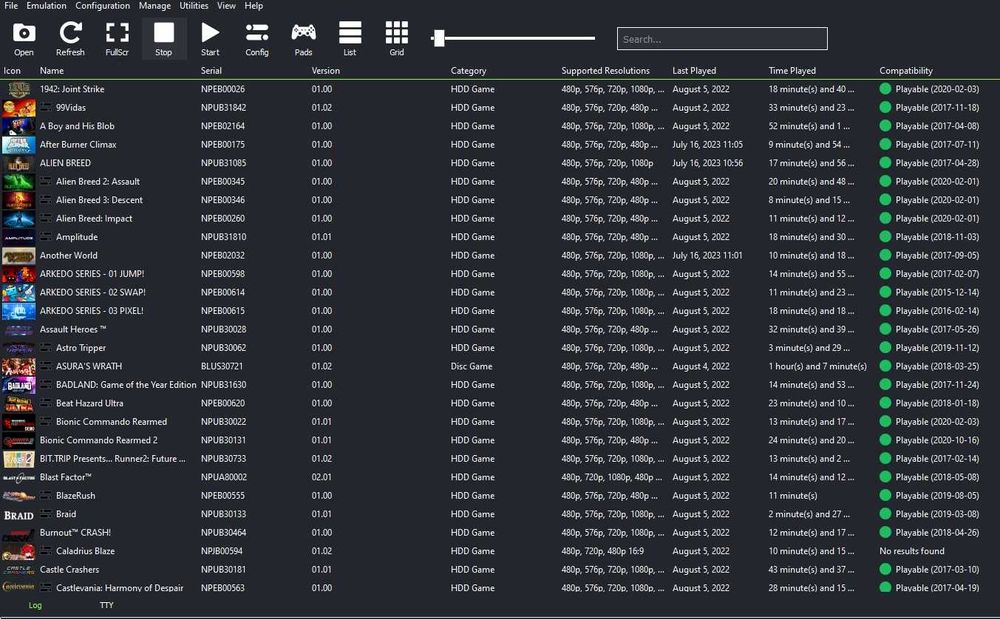Select Alien Breed 2: Assault entry
This screenshot has width=1000, height=619.
[x=98, y=182]
